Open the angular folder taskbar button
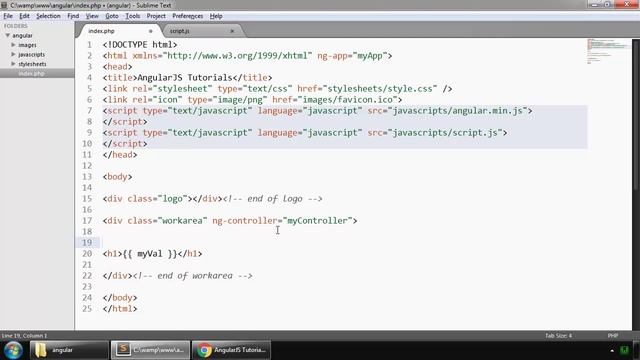Image resolution: width=640 pixels, height=360 pixels. click(69, 350)
